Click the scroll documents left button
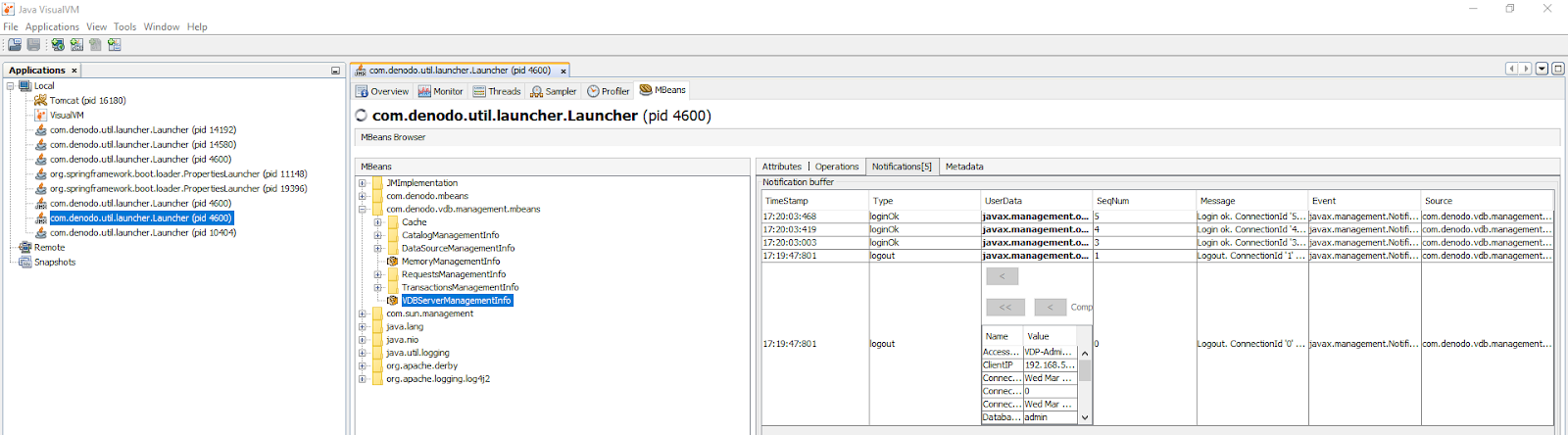The height and width of the screenshot is (435, 1568). click(x=1512, y=69)
